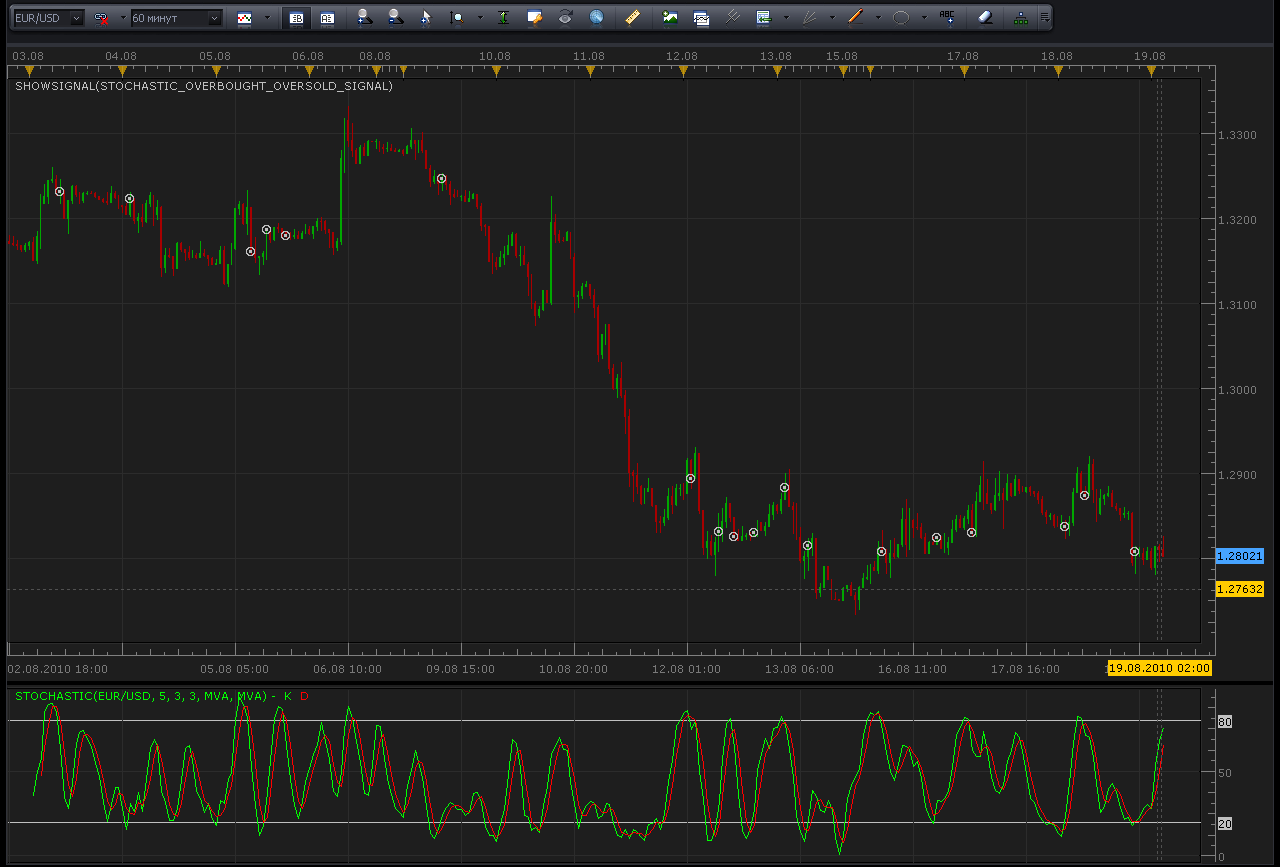Click the green K line label

[288, 696]
